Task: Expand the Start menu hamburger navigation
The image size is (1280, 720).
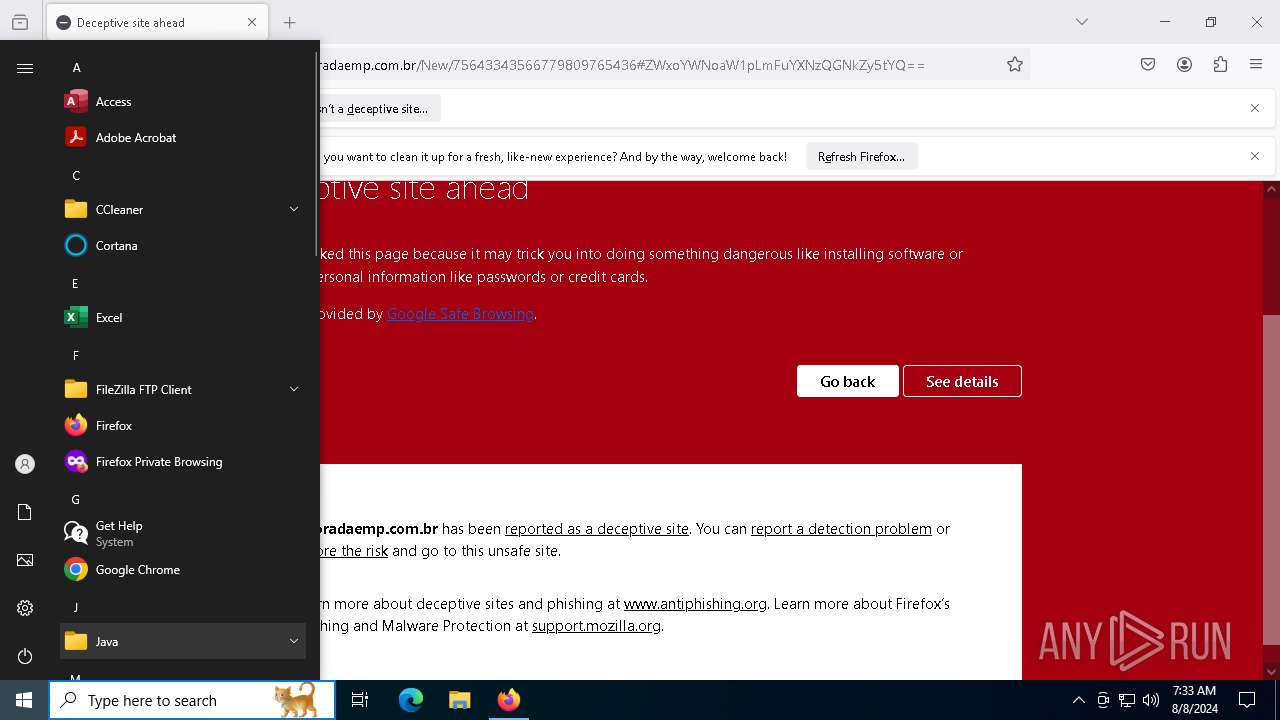Action: pos(25,68)
